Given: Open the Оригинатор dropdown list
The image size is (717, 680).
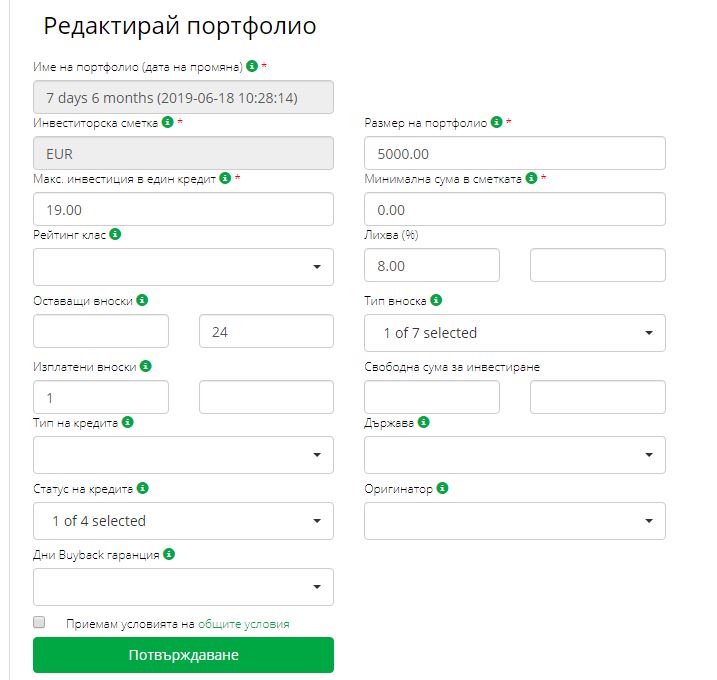Looking at the screenshot, I should coord(515,521).
